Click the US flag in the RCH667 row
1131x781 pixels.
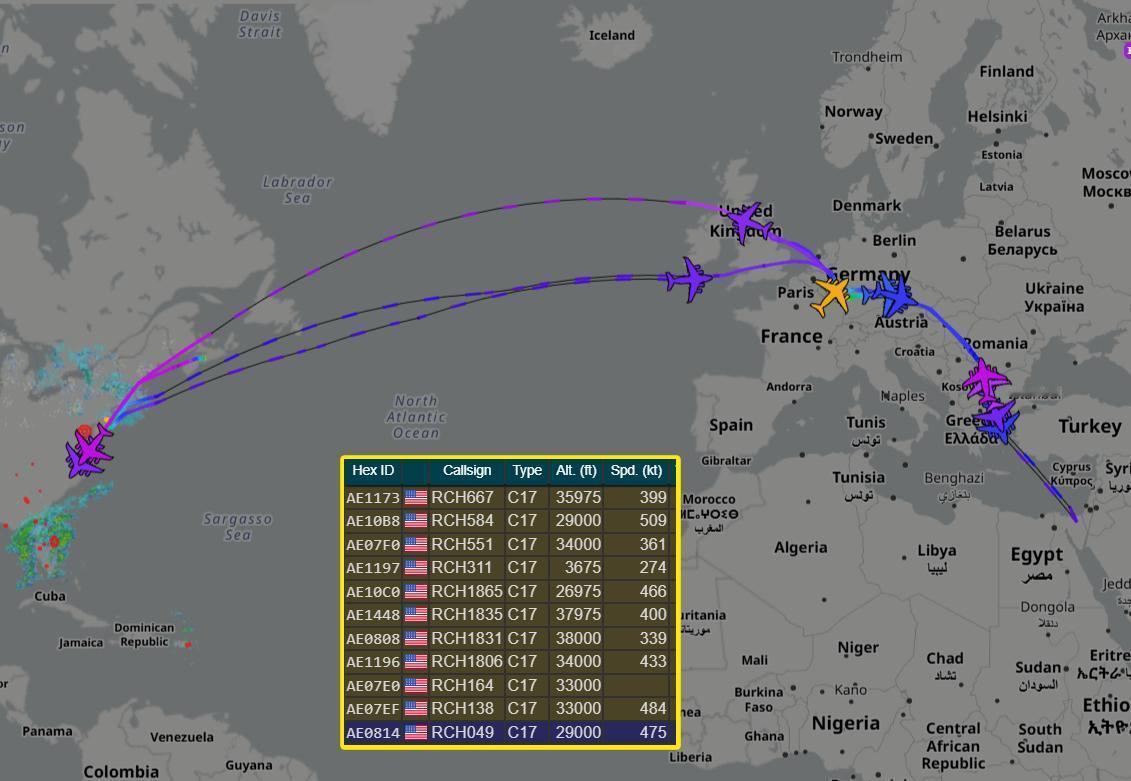point(415,498)
